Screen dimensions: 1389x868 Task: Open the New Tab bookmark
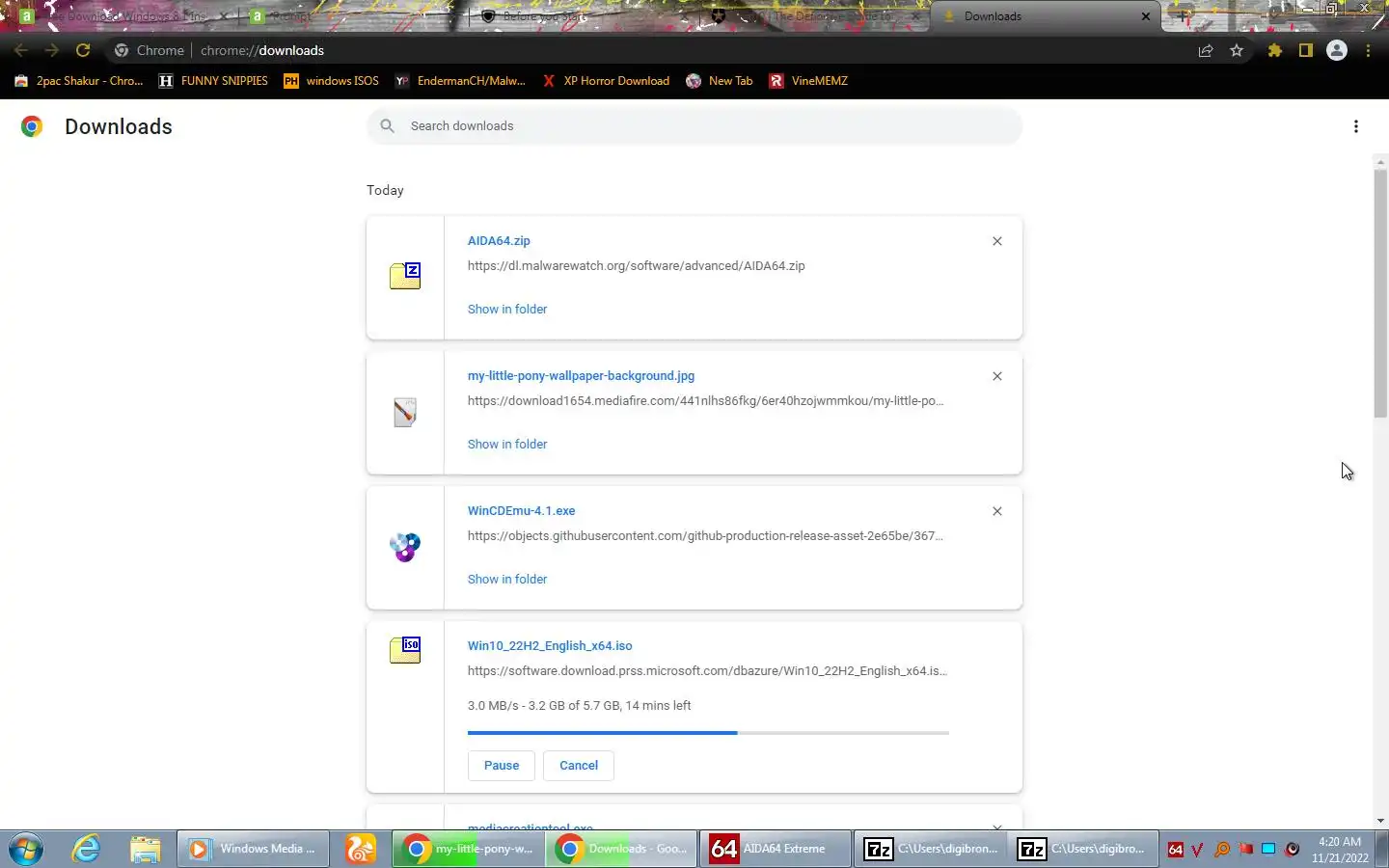(719, 81)
